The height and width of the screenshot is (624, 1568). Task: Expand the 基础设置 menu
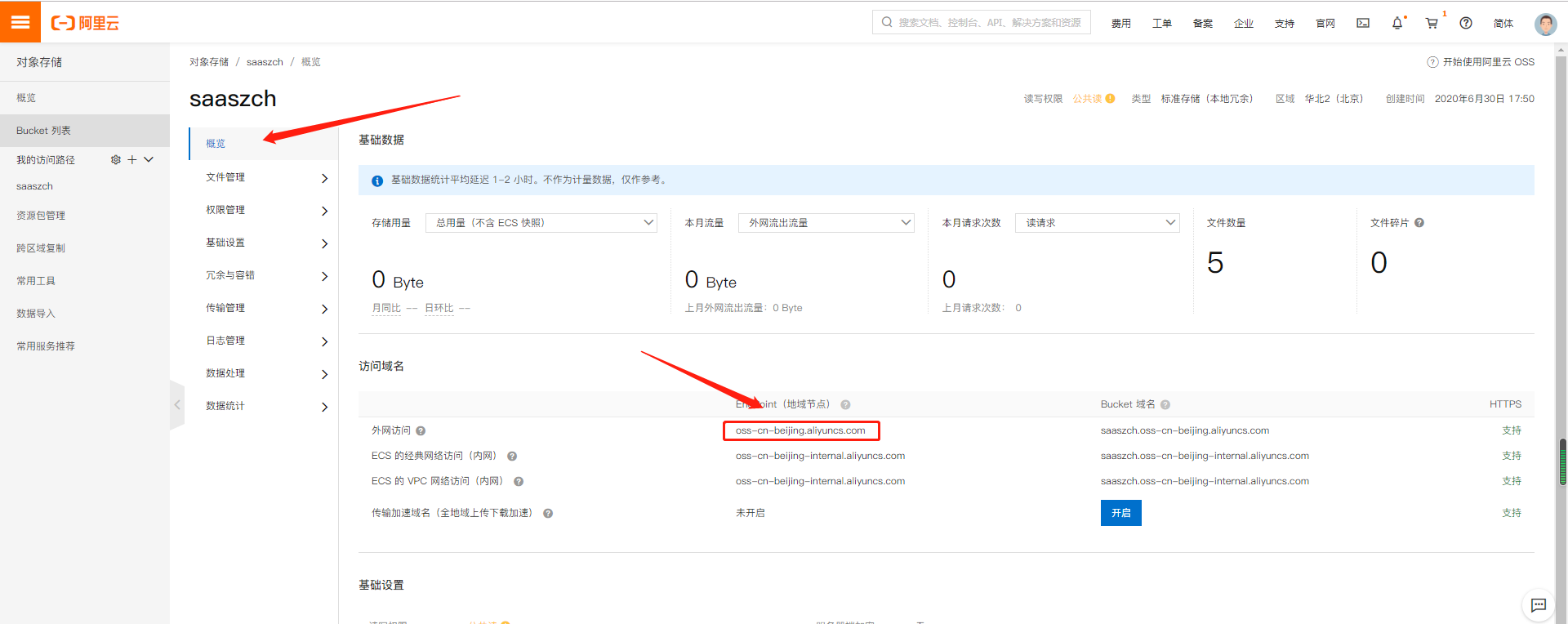264,243
